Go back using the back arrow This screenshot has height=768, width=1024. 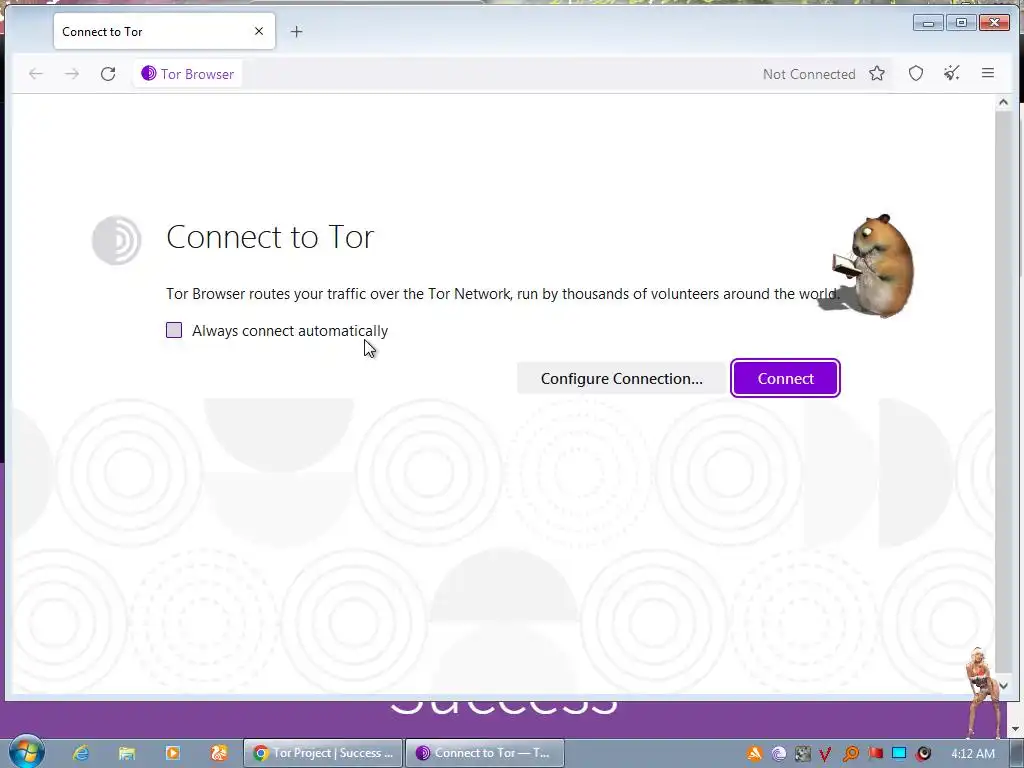pos(36,74)
